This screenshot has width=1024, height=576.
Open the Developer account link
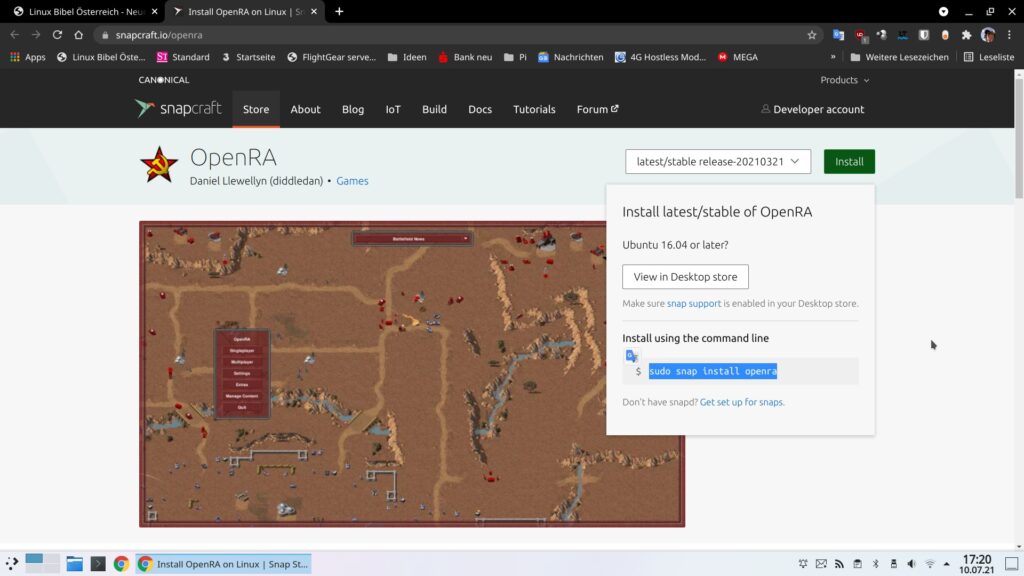click(812, 109)
